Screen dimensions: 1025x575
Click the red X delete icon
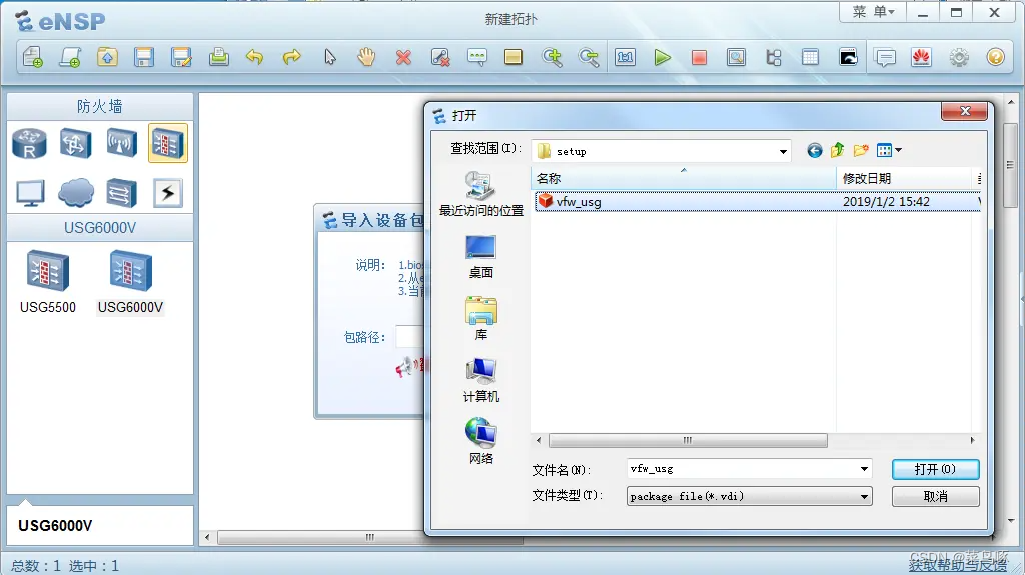(x=403, y=58)
